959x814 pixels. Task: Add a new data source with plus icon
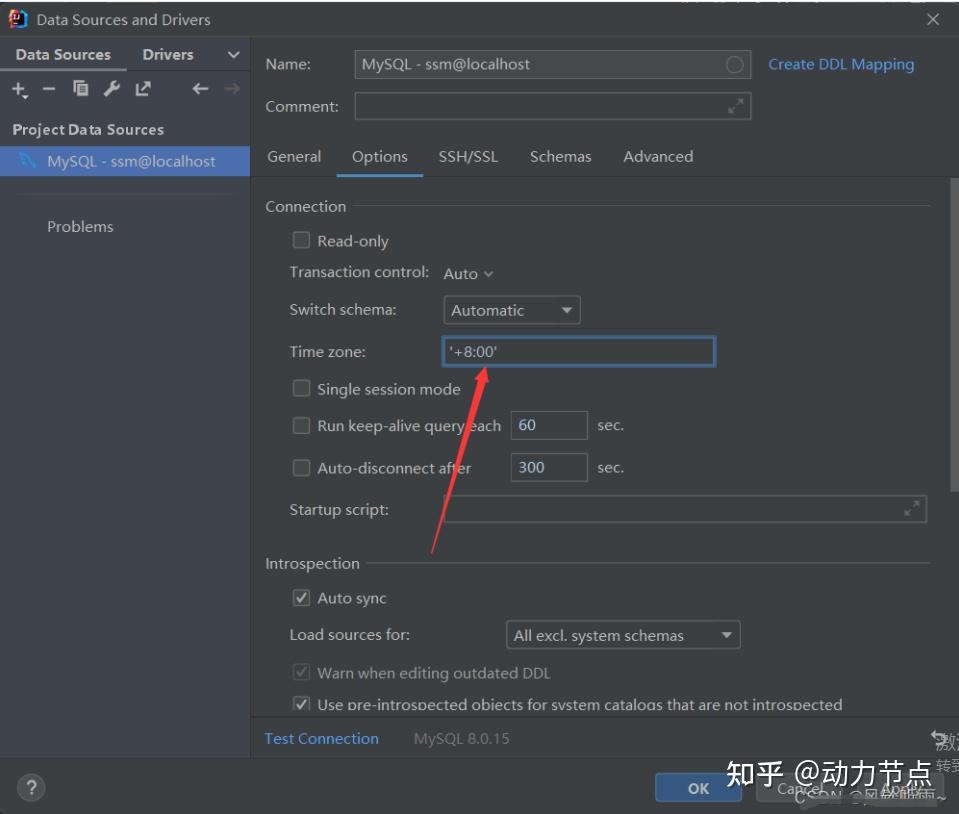point(19,89)
